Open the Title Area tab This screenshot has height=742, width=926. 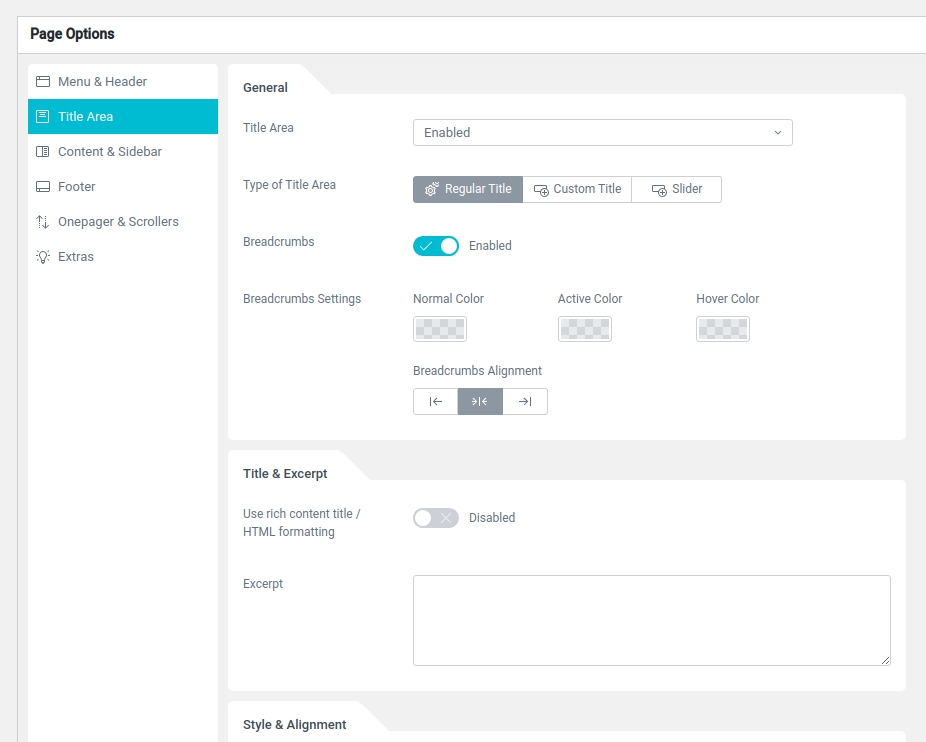click(x=122, y=117)
